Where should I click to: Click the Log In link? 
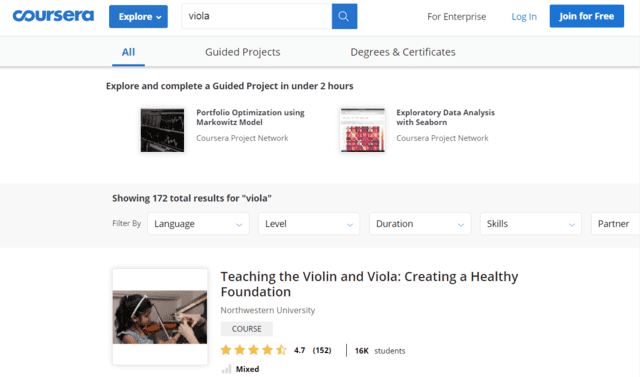pyautogui.click(x=524, y=17)
